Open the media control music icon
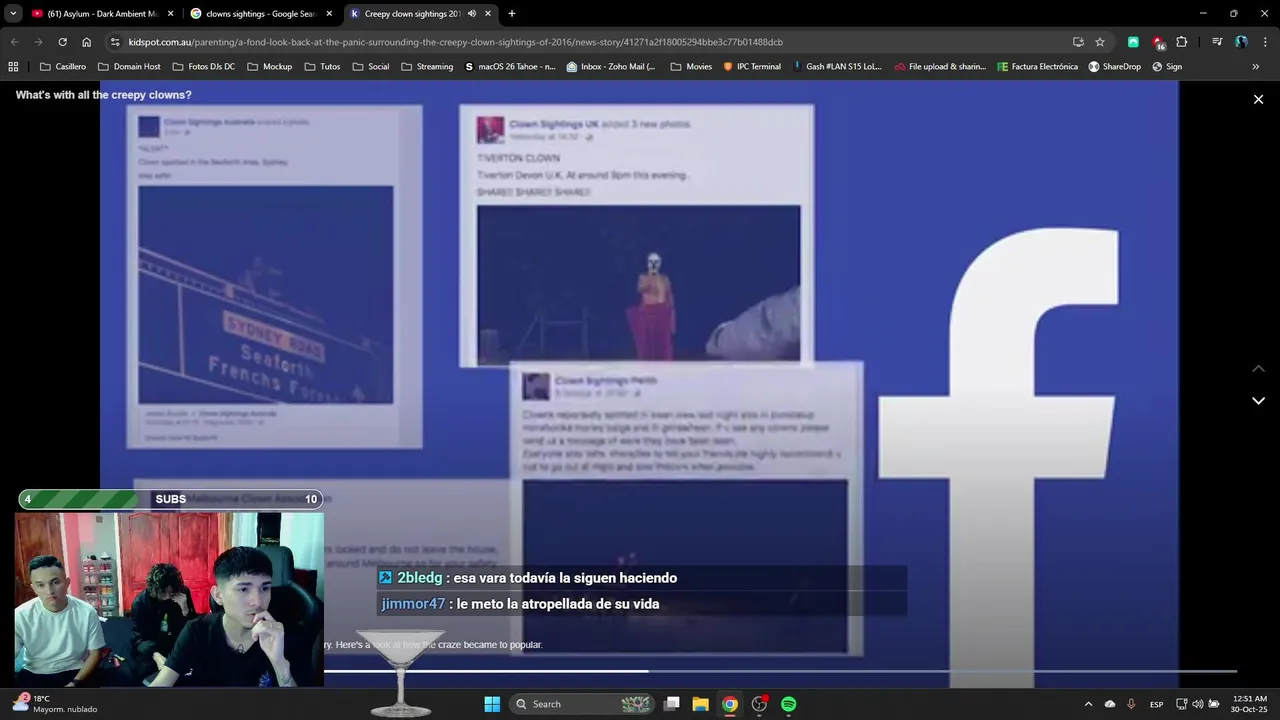 click(x=1217, y=42)
